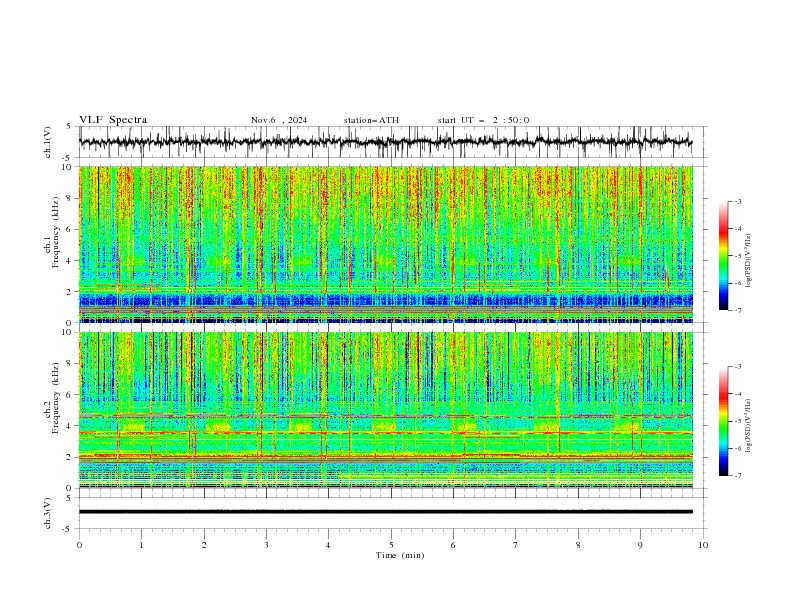The height and width of the screenshot is (612, 792).
Task: Click the "-3" tick on ch.1 color bar
Action: [737, 201]
